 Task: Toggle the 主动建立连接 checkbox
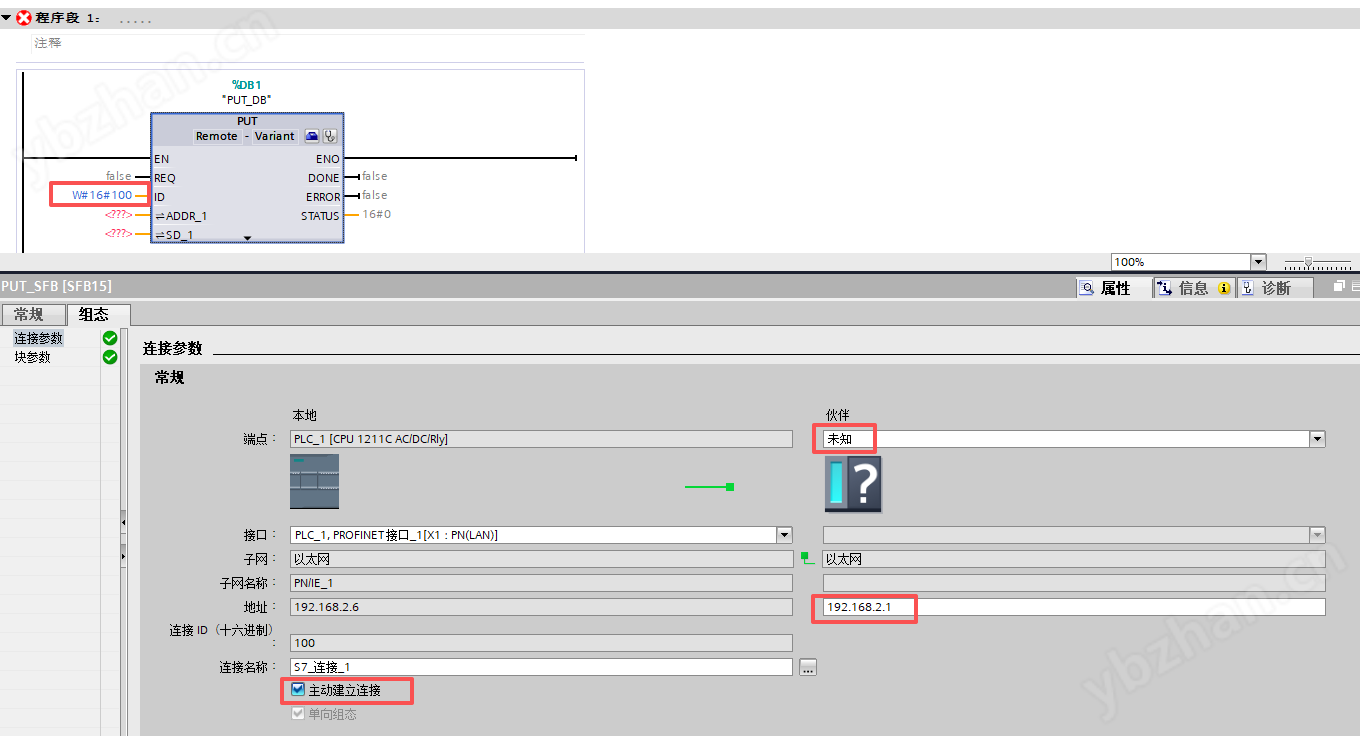[298, 690]
